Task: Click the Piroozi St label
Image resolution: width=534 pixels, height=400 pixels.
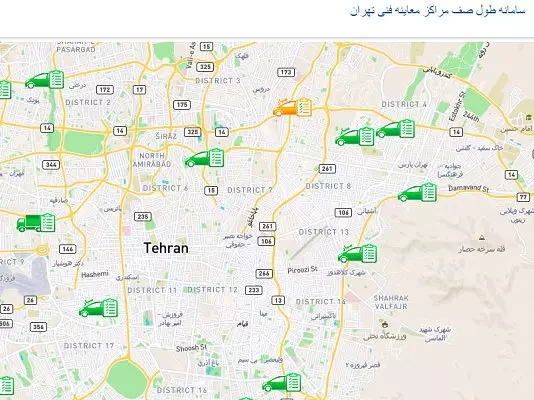Action: pyautogui.click(x=302, y=270)
